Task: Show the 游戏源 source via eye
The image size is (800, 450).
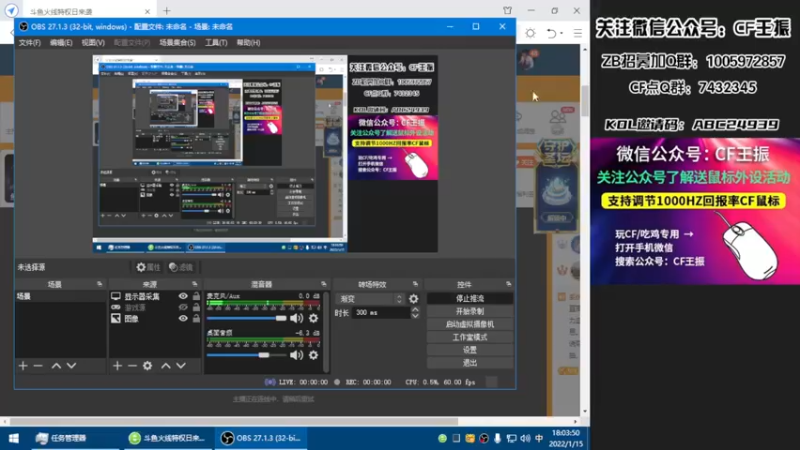Action: [183, 307]
